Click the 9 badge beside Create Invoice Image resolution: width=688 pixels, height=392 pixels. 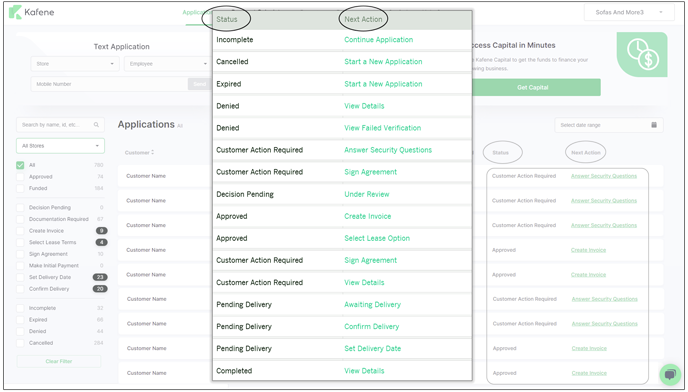click(102, 231)
